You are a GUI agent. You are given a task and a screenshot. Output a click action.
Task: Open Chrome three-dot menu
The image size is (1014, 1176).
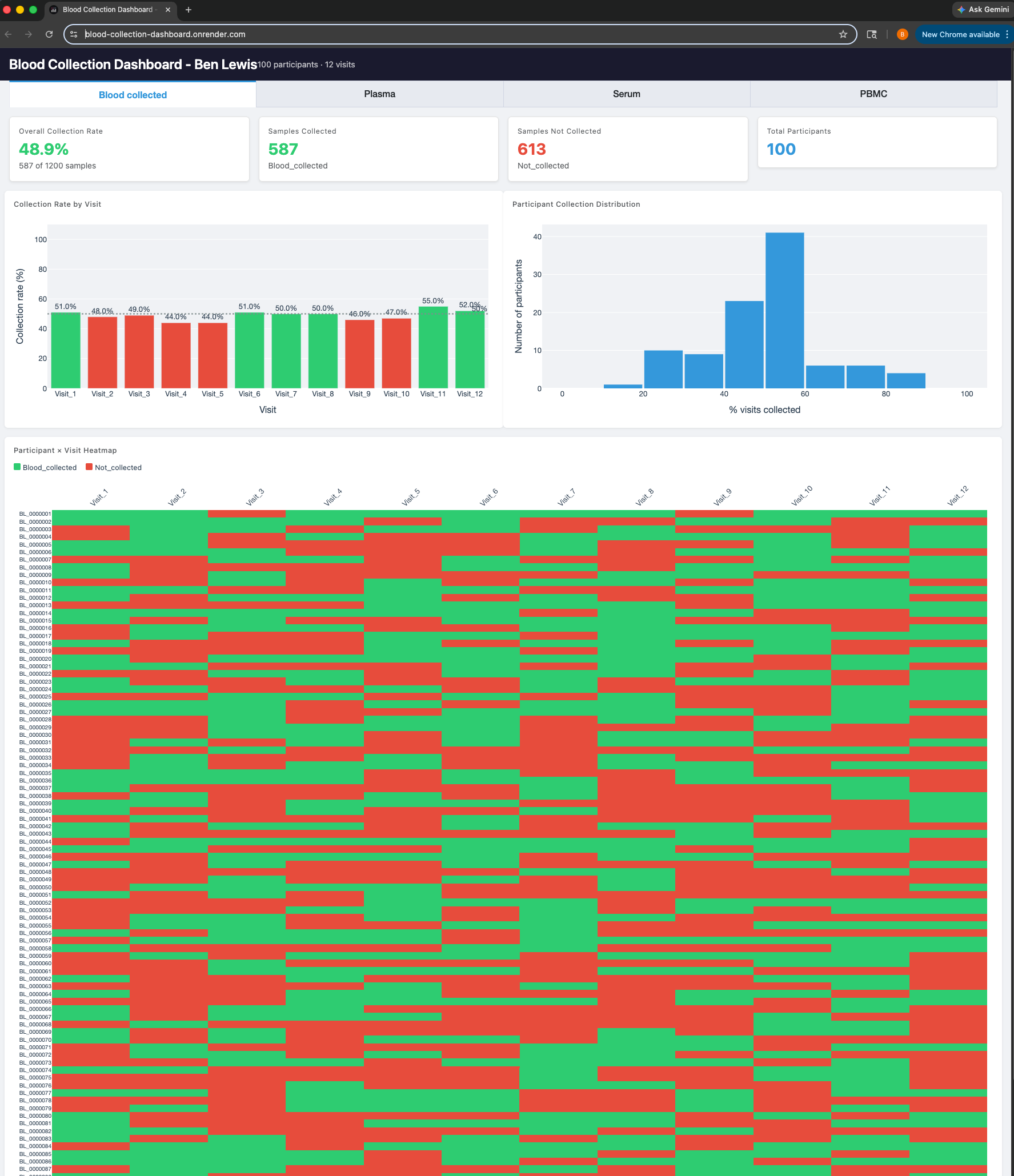pos(1007,34)
